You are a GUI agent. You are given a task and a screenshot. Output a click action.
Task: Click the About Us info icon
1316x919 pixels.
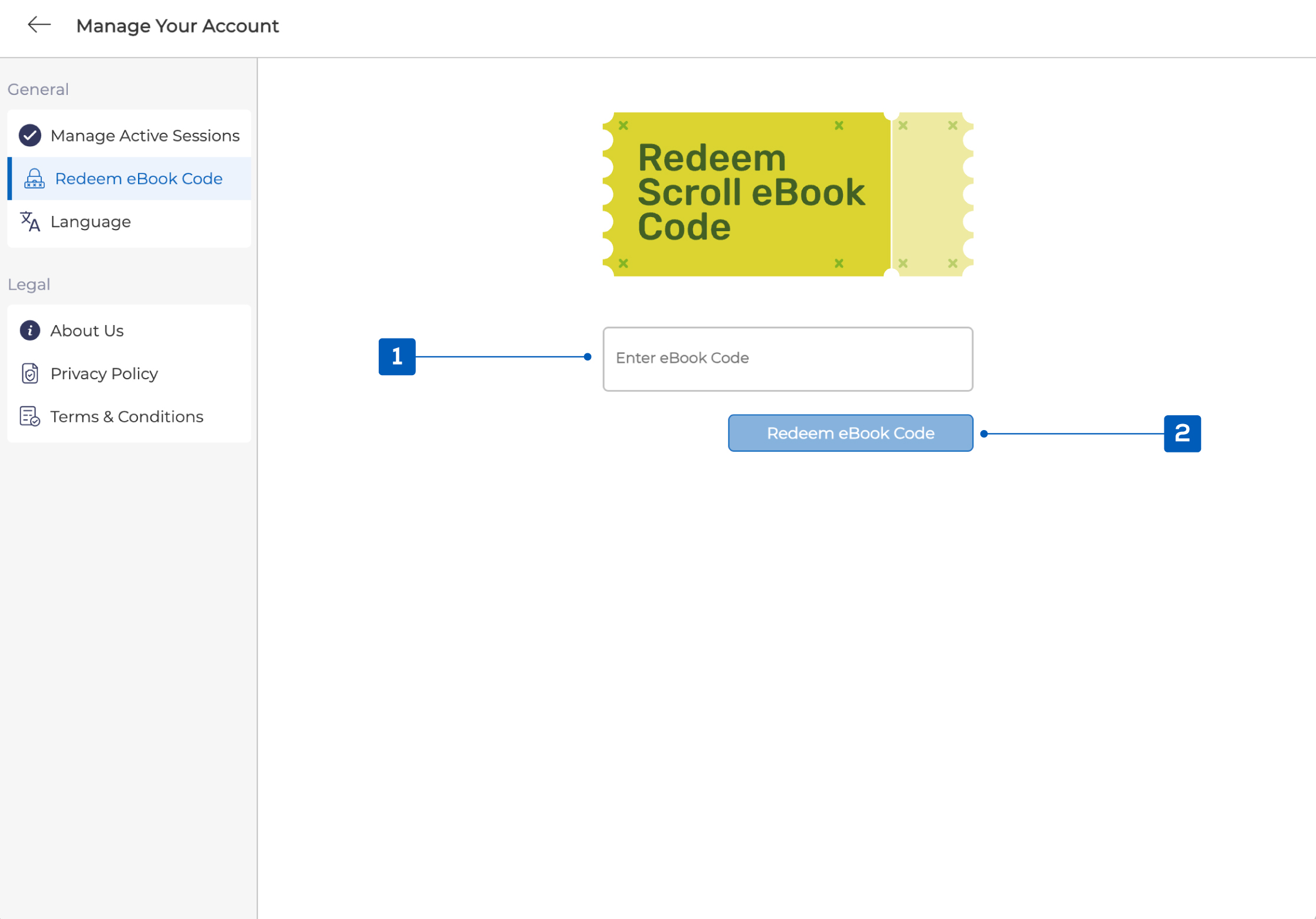tap(30, 330)
